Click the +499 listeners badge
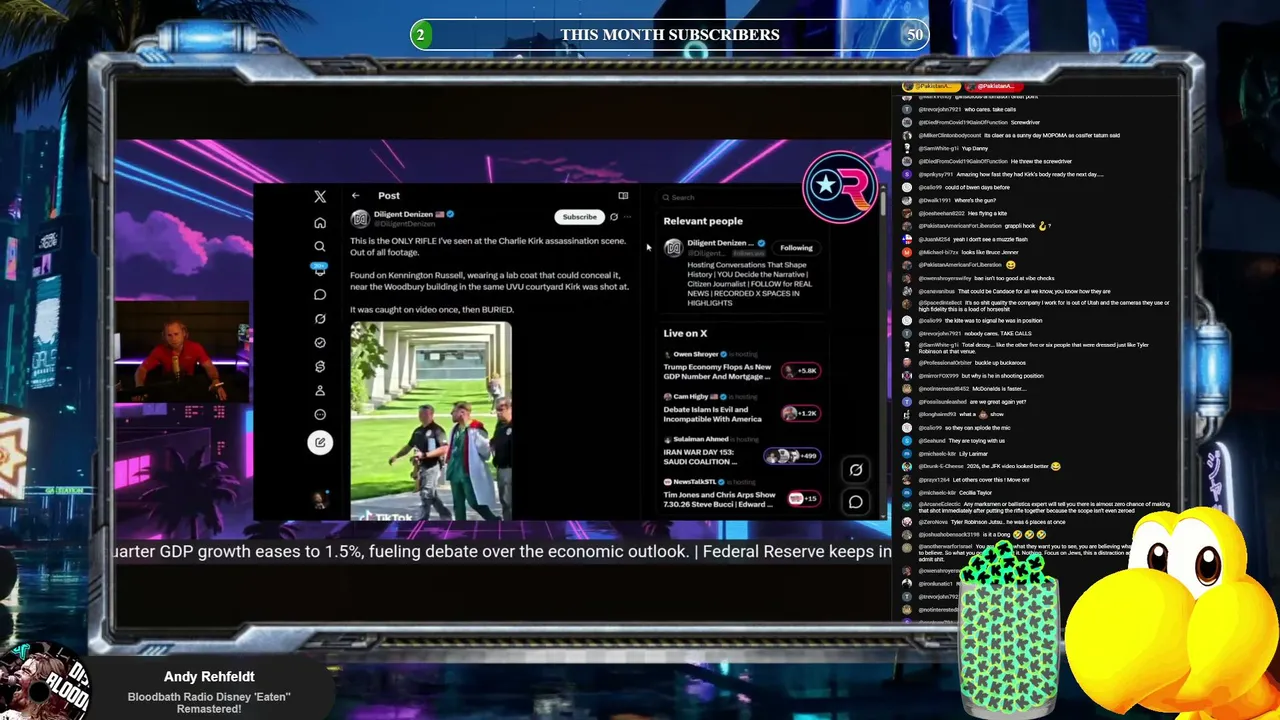This screenshot has width=1280, height=720. coord(793,456)
